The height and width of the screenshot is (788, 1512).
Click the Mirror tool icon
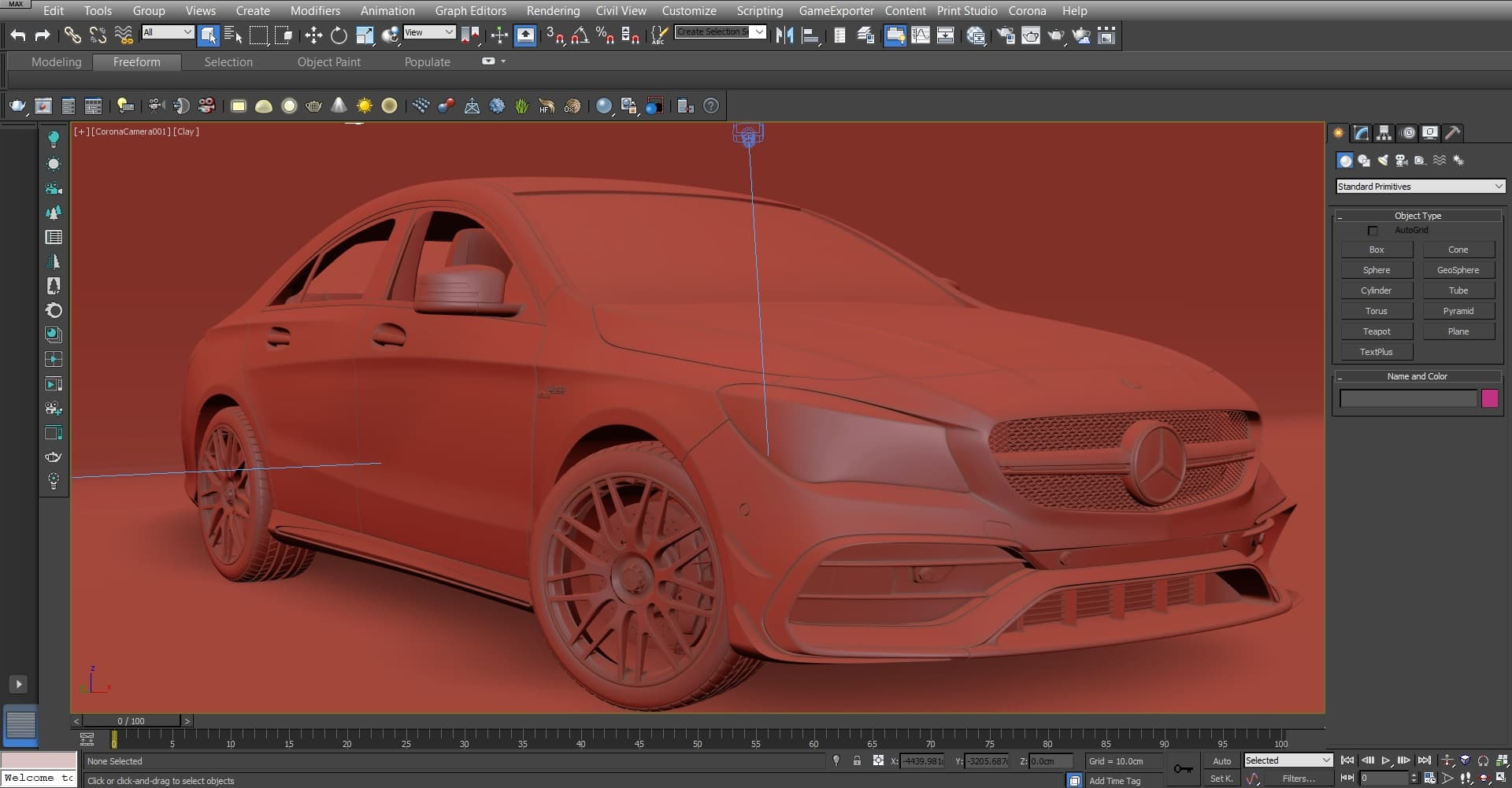[x=784, y=35]
